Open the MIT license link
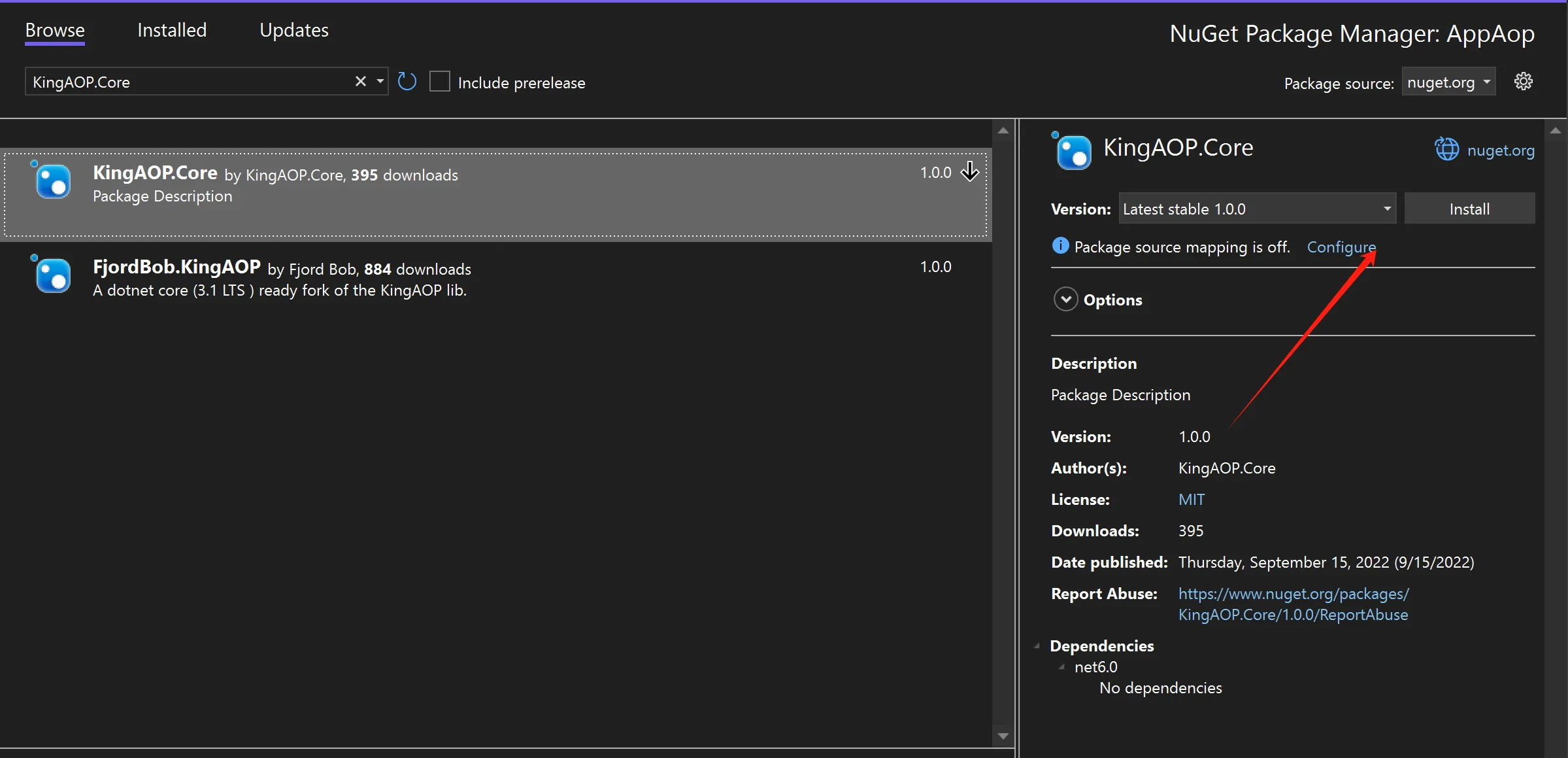 (x=1191, y=500)
